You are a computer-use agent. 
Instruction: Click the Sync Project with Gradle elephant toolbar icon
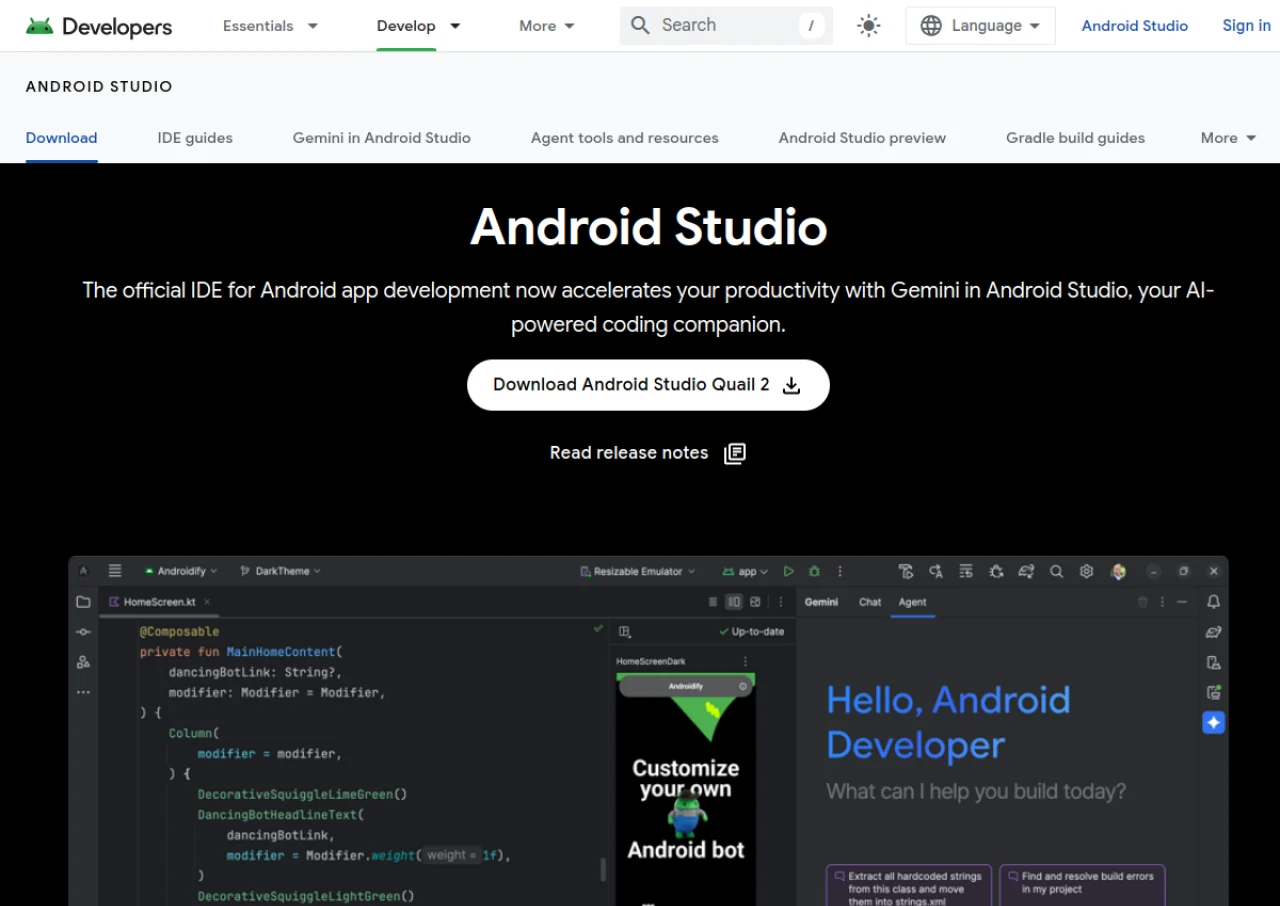click(x=1026, y=571)
